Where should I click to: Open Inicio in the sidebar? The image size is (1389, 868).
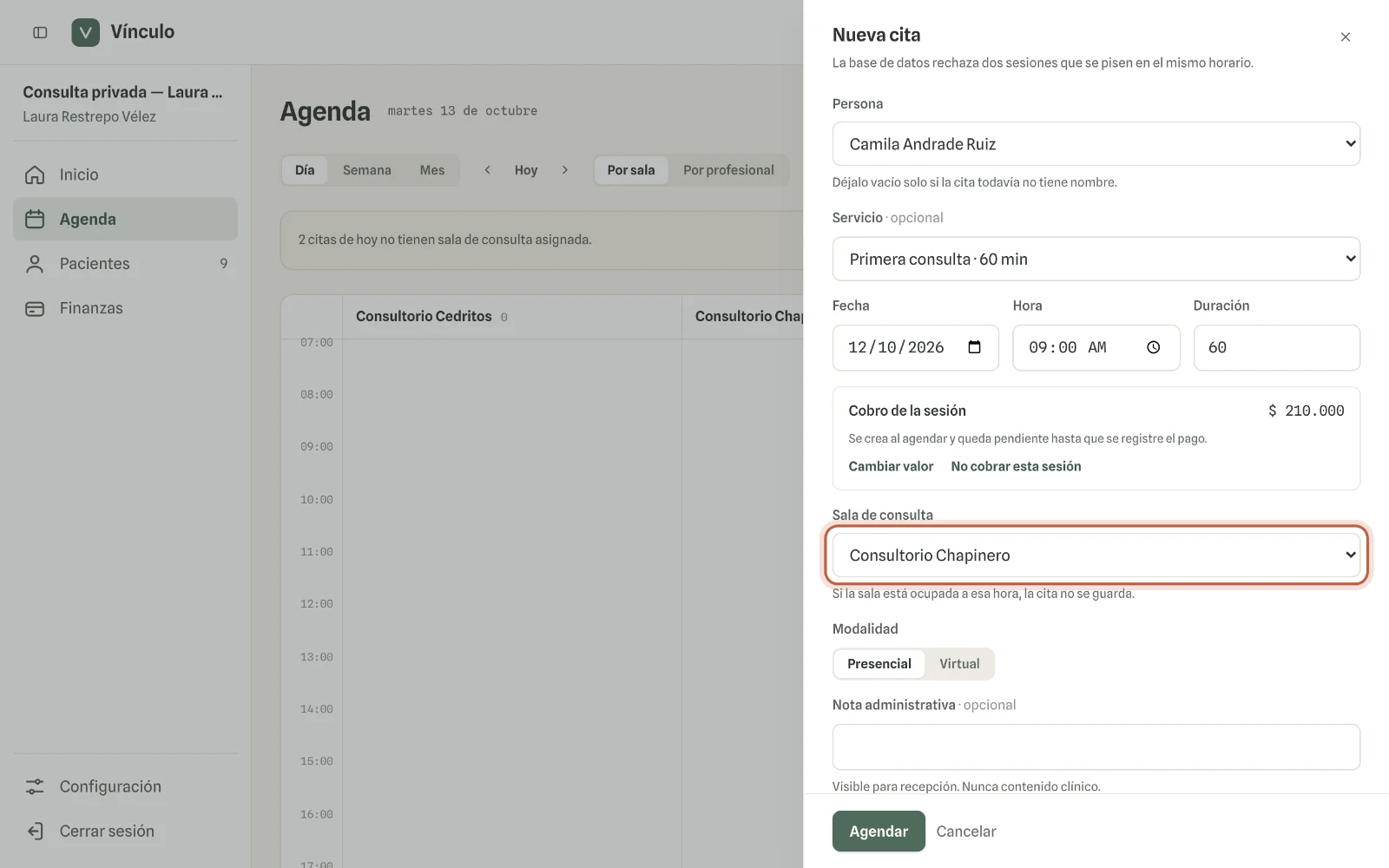tap(125, 174)
